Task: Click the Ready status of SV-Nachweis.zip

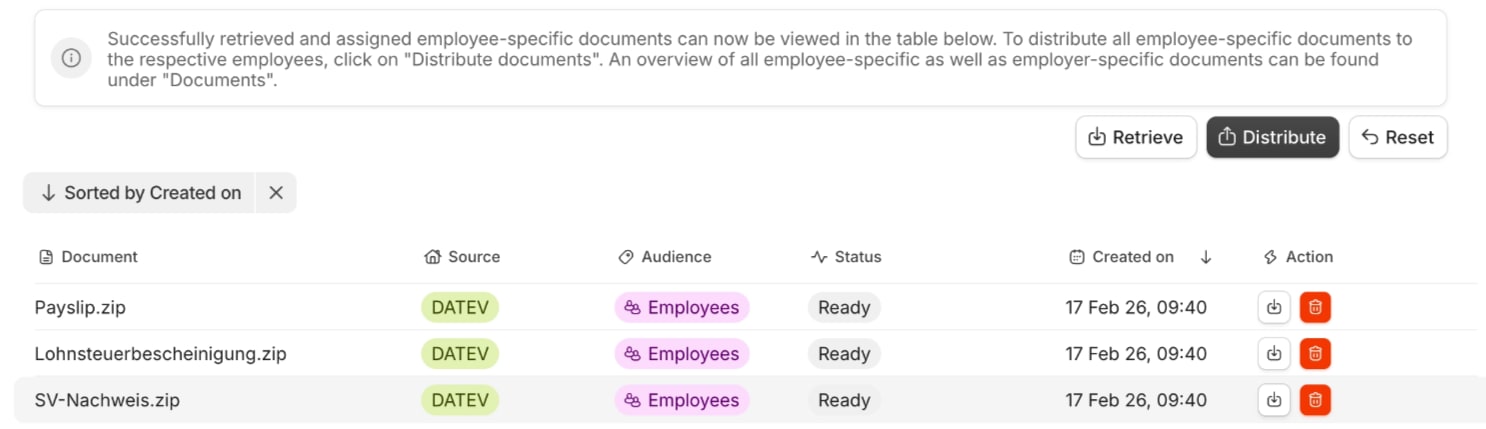Action: point(844,400)
